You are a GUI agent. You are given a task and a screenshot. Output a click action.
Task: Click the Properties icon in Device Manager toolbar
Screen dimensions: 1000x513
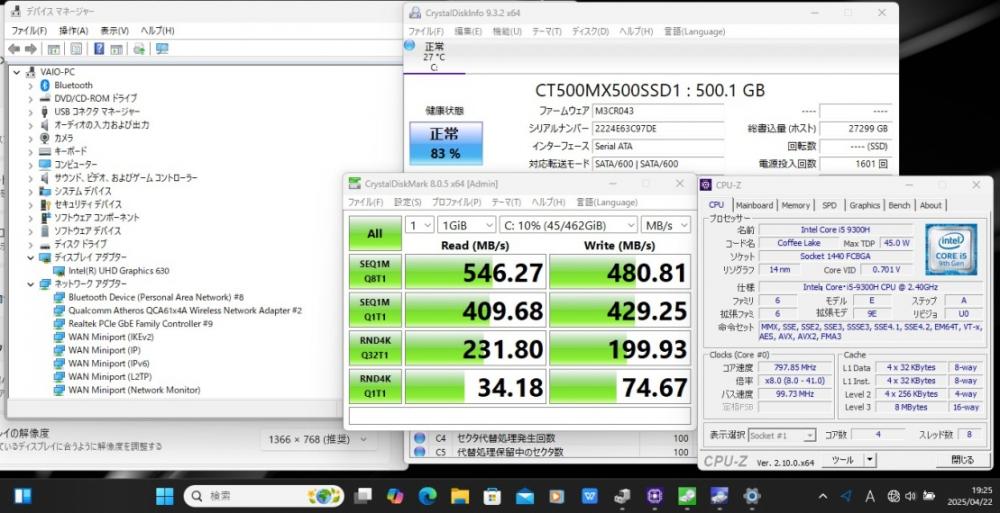pos(76,49)
